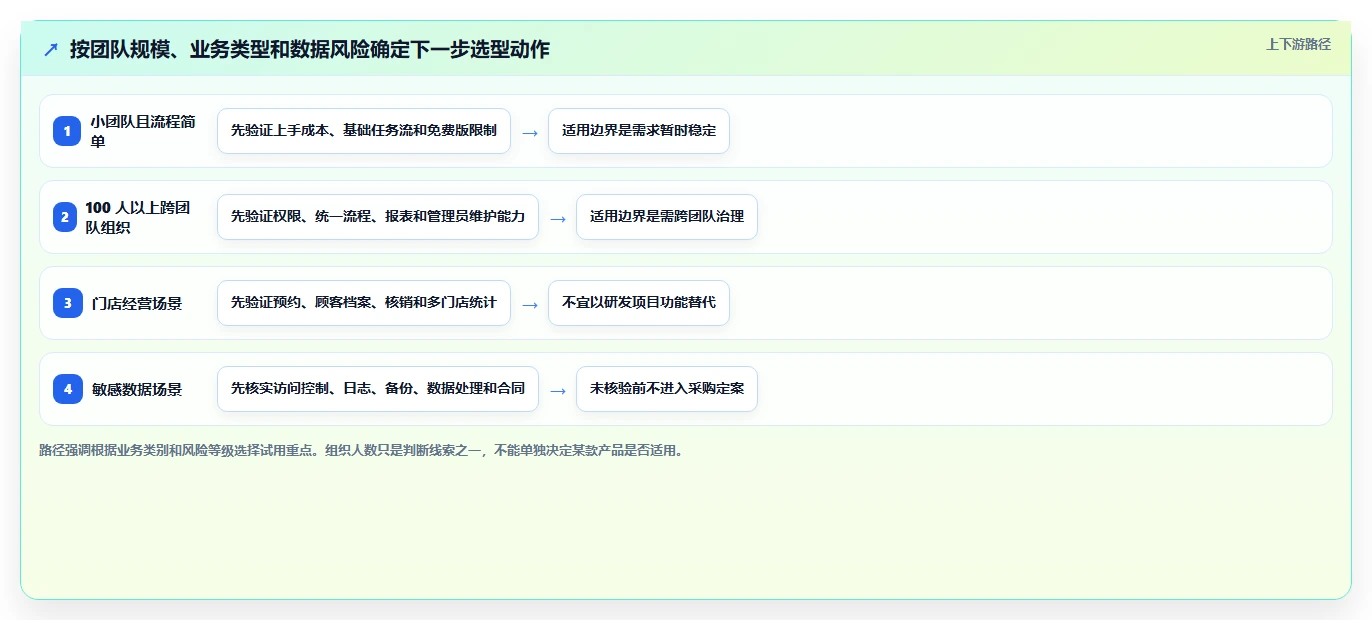Viewport: 1372px width, 620px height.
Task: Click the footnote starting 路径强调根据业务类别
Action: [363, 451]
